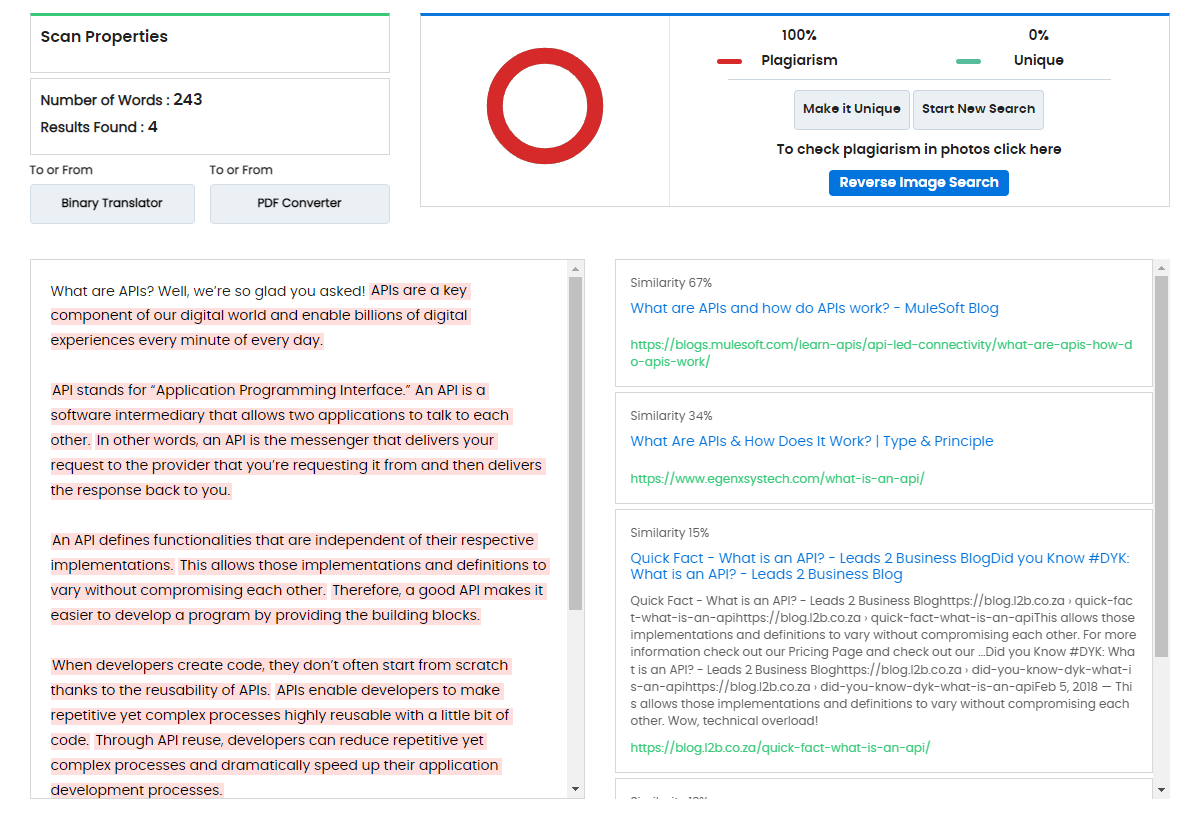Click scroll down arrow of results panel
The image size is (1199, 821).
[1162, 790]
